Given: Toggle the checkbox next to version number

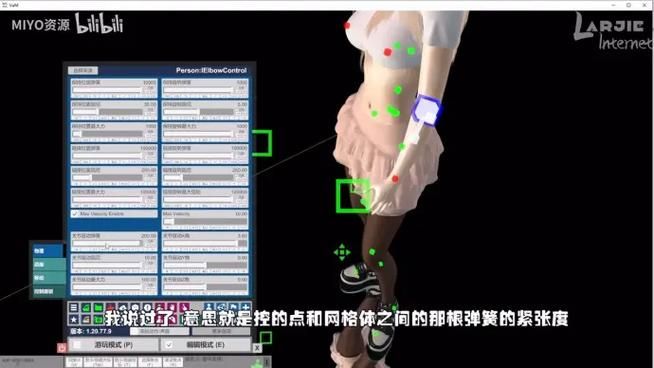Looking at the screenshot, I should [134, 331].
